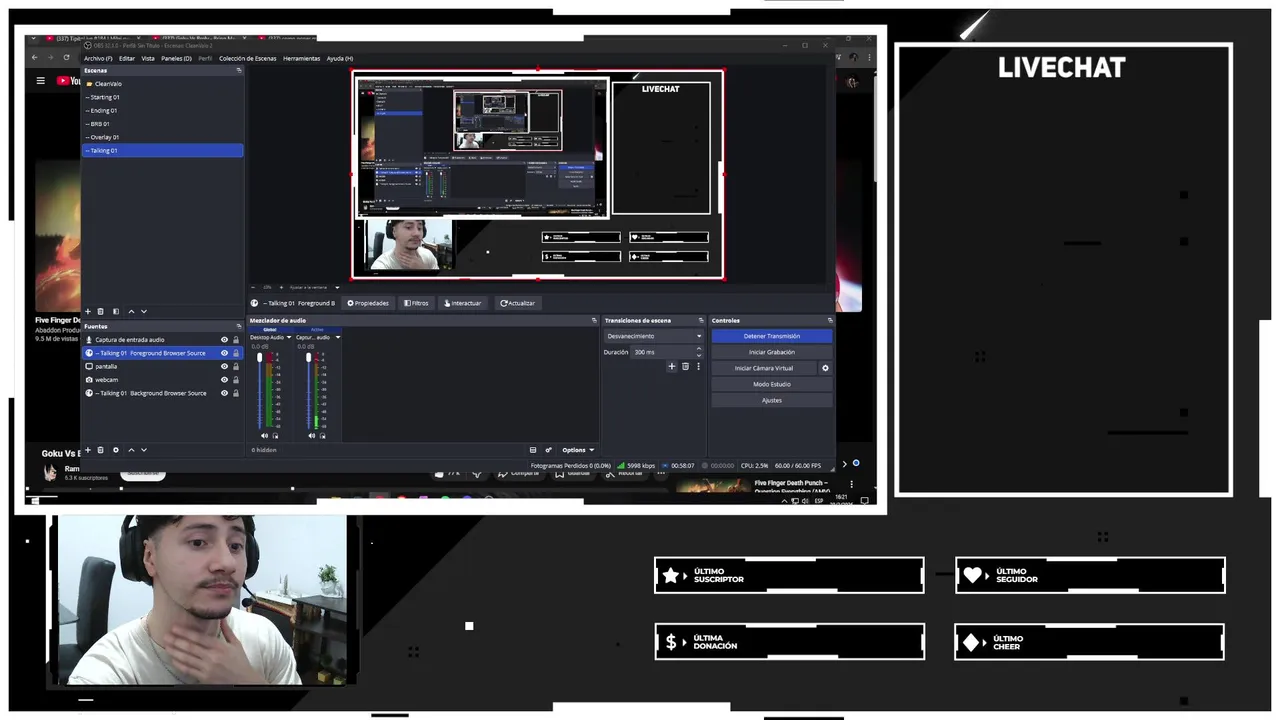Toggle visibility of webcam source
Screen dimensions: 1280x720
click(224, 380)
